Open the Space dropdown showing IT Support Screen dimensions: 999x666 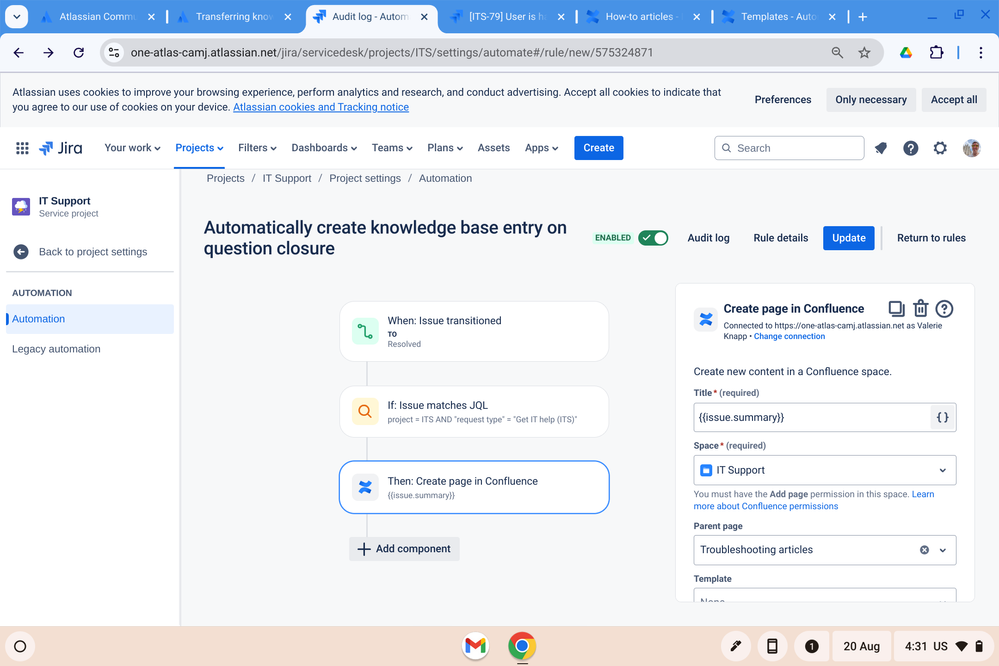coord(824,470)
